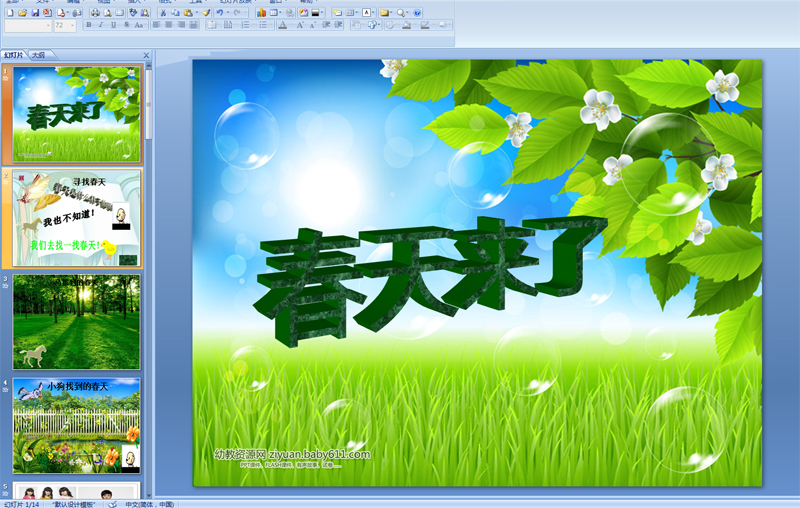Switch to the 幻灯片 tab
Image resolution: width=800 pixels, height=508 pixels.
click(13, 55)
